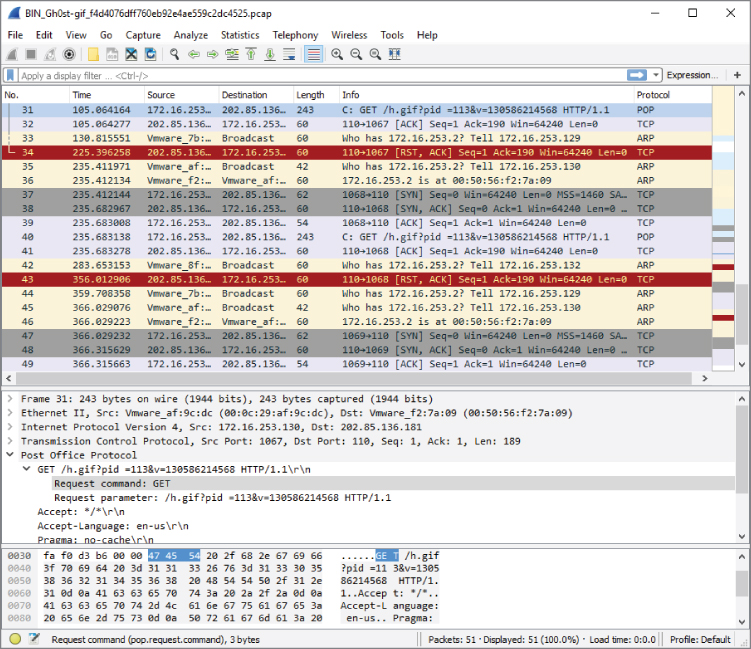Open capture options gear icon
The height and width of the screenshot is (649, 751).
(69, 54)
